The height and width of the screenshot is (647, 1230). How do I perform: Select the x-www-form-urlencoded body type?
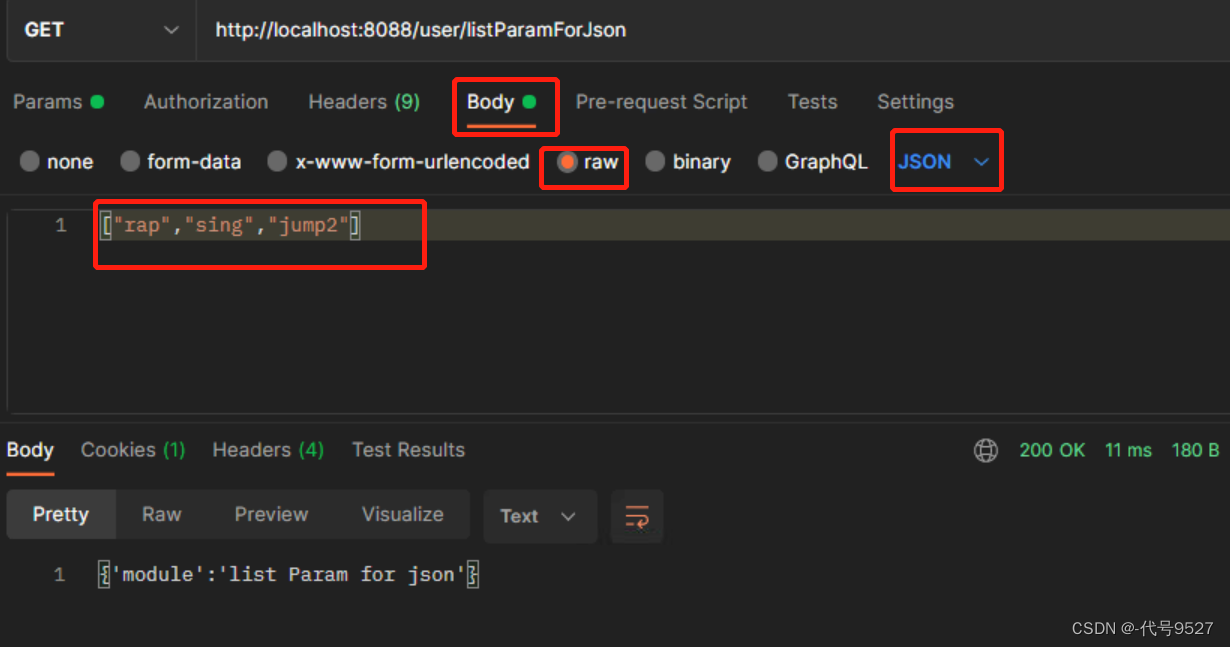coord(399,162)
